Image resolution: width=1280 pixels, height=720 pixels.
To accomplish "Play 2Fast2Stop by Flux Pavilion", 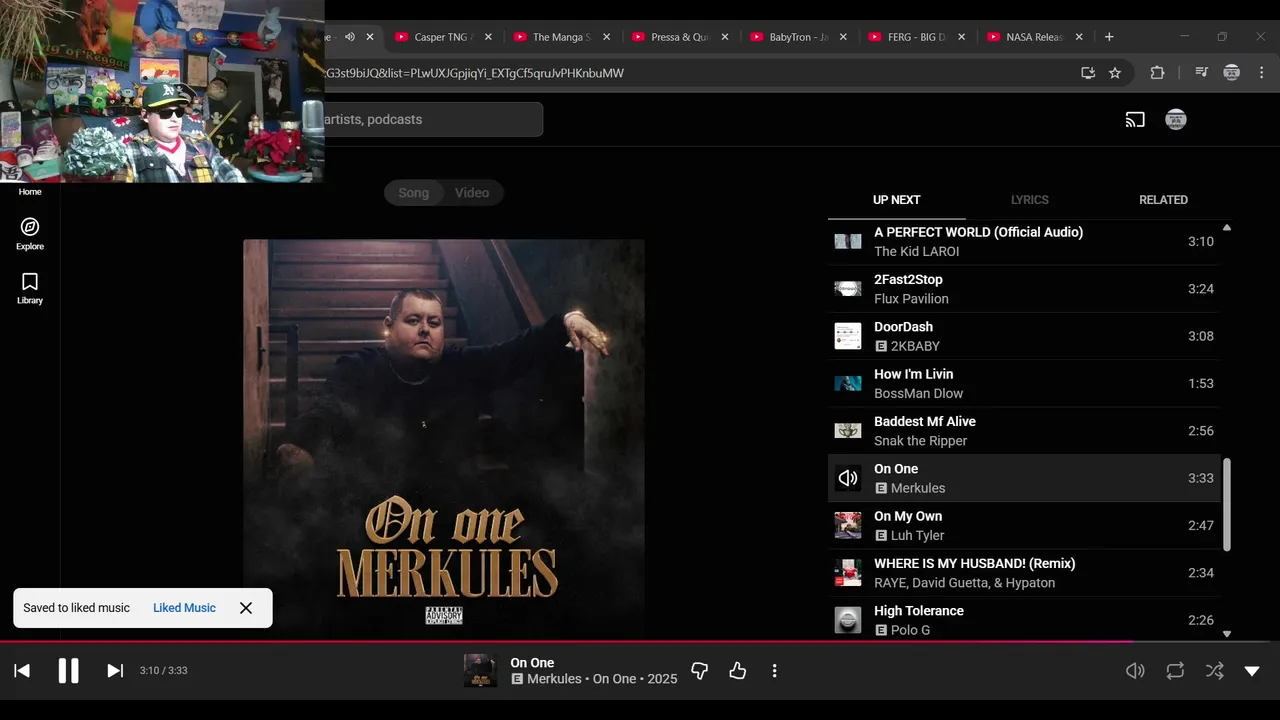I will pos(1024,289).
